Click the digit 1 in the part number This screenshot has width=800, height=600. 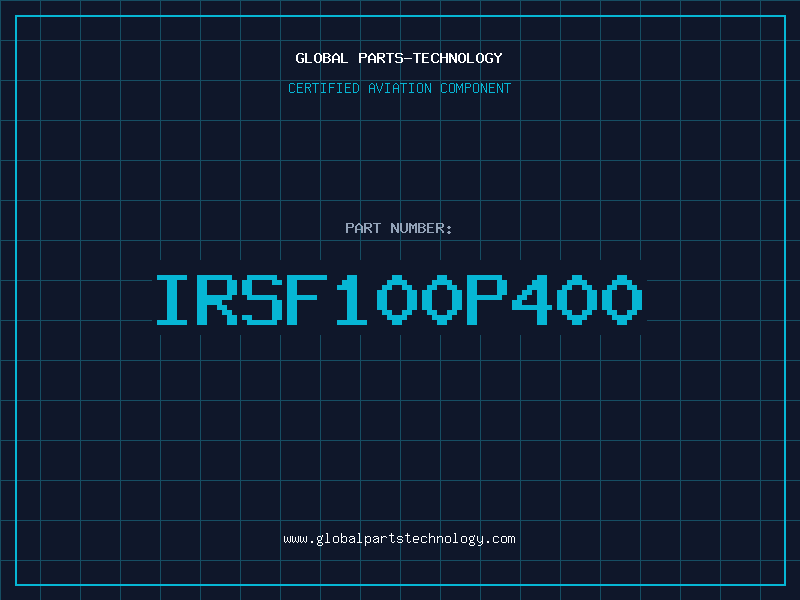pos(354,300)
